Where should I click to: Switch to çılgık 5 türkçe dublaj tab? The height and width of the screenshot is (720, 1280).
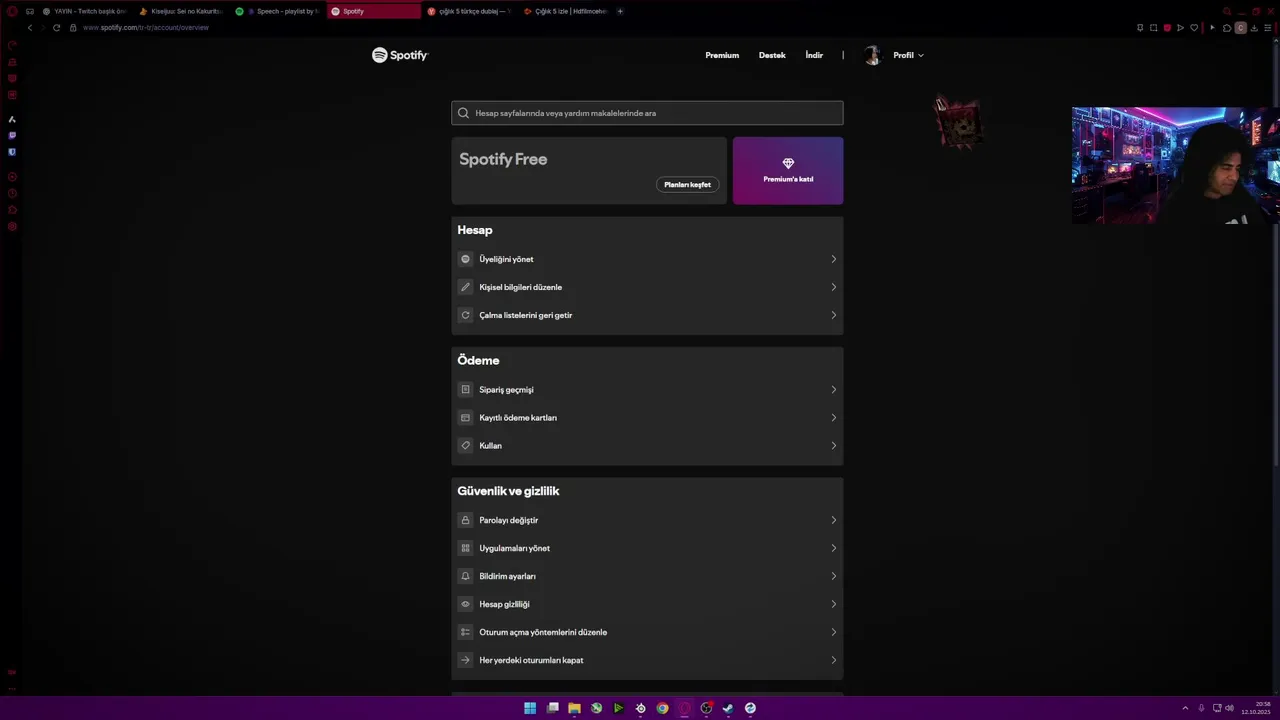[469, 11]
